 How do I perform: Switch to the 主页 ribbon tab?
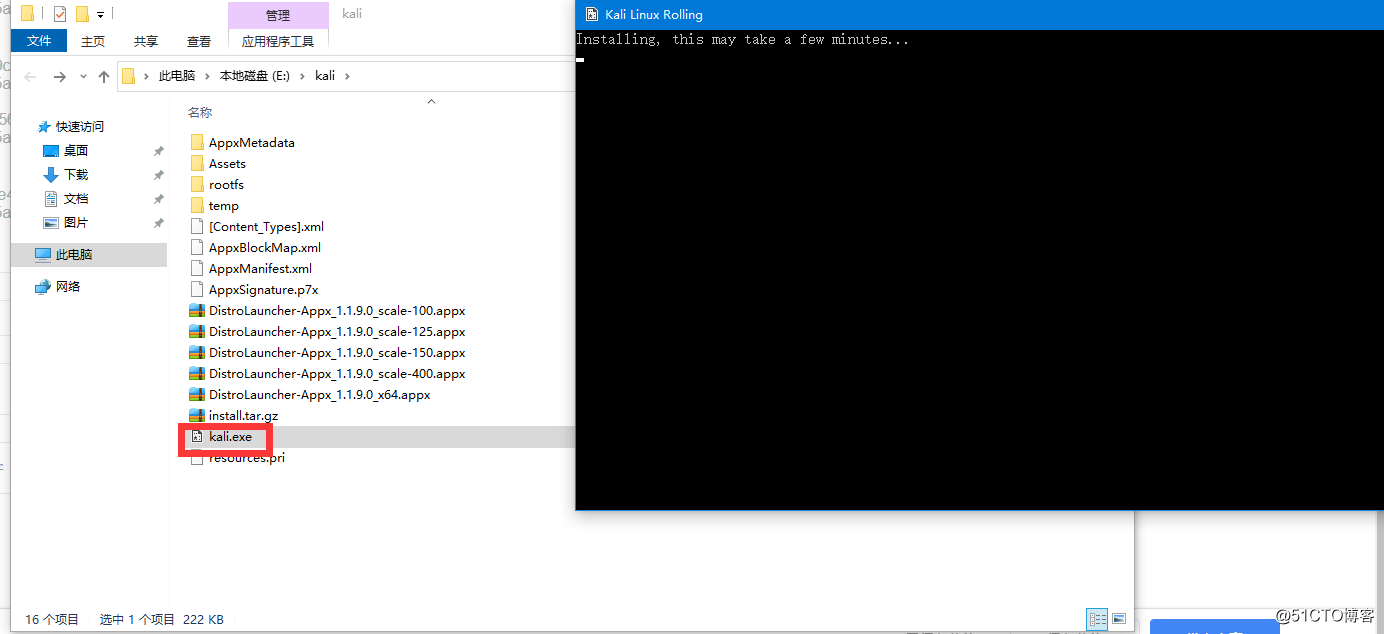(x=93, y=41)
